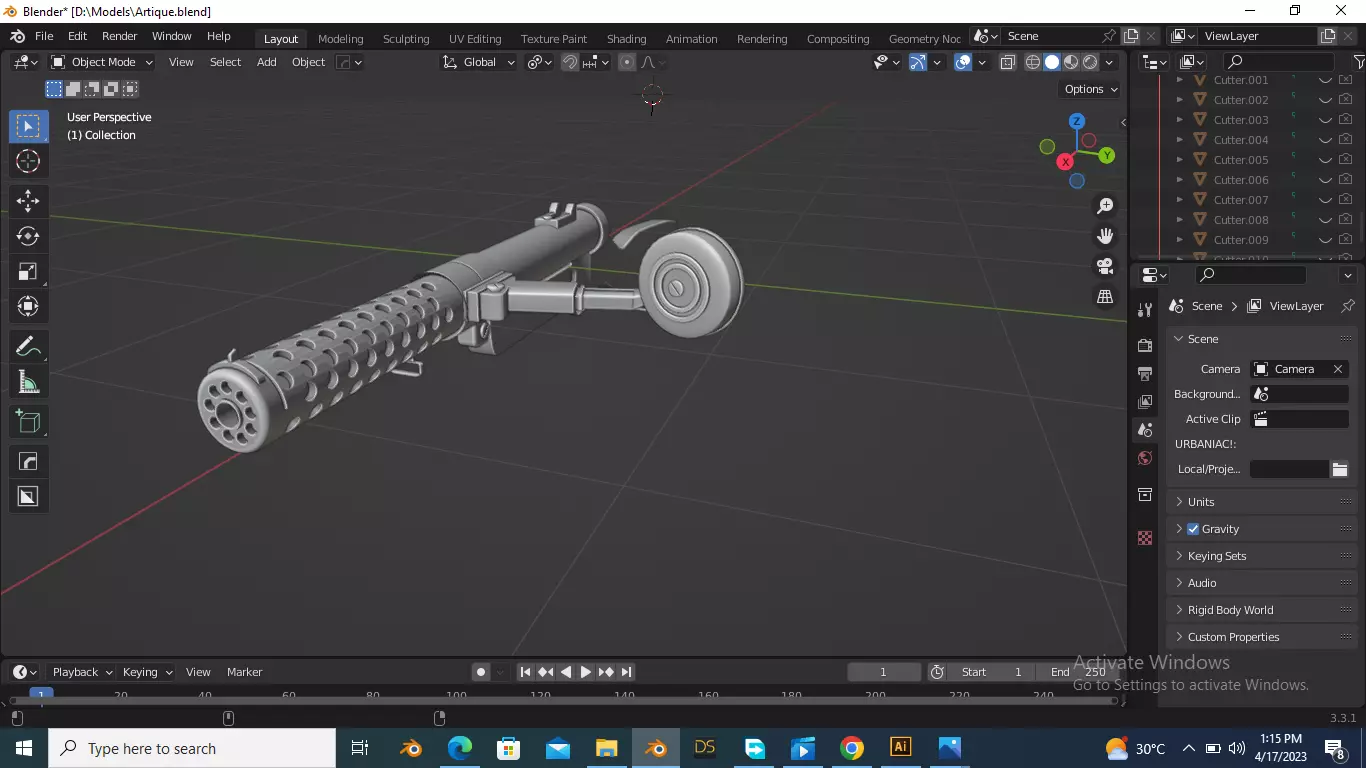
Task: Toggle auto keying record button
Action: [481, 672]
